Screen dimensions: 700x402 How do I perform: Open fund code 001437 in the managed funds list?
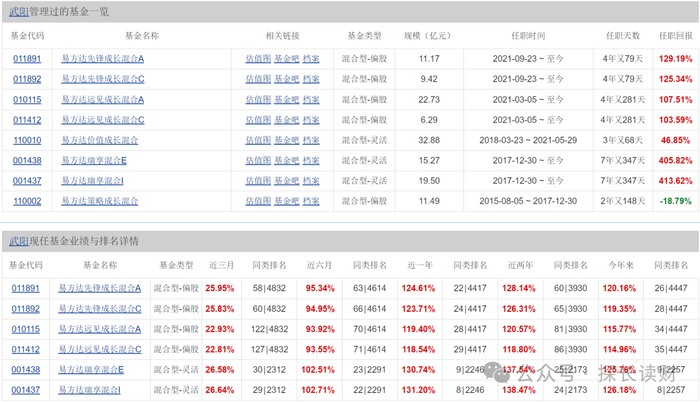[x=27, y=181]
